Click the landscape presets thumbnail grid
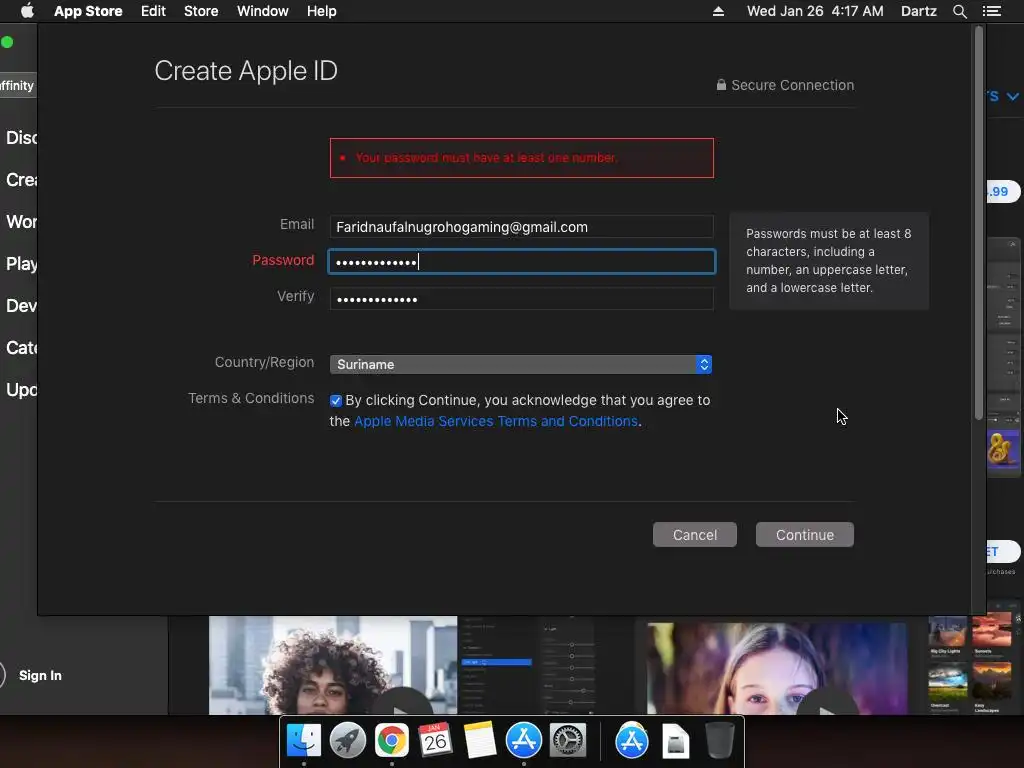 pyautogui.click(x=970, y=663)
